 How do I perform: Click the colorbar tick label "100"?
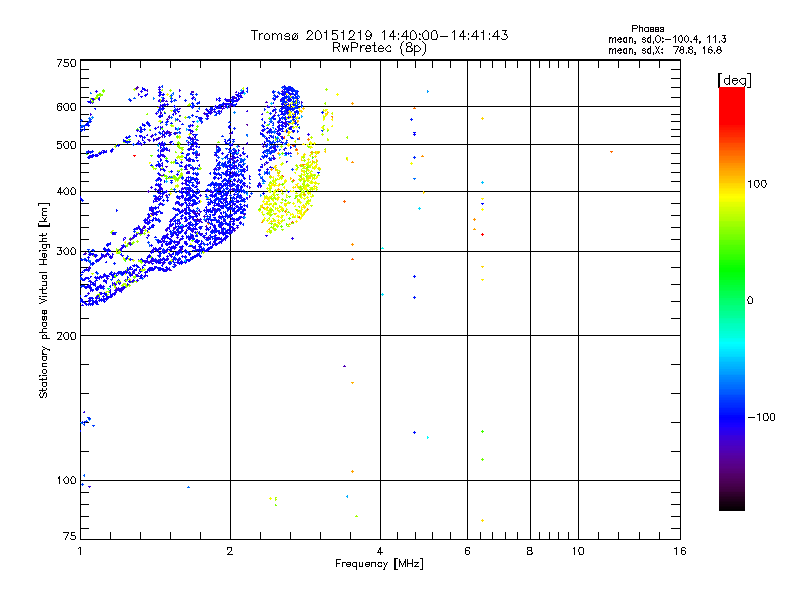click(757, 184)
